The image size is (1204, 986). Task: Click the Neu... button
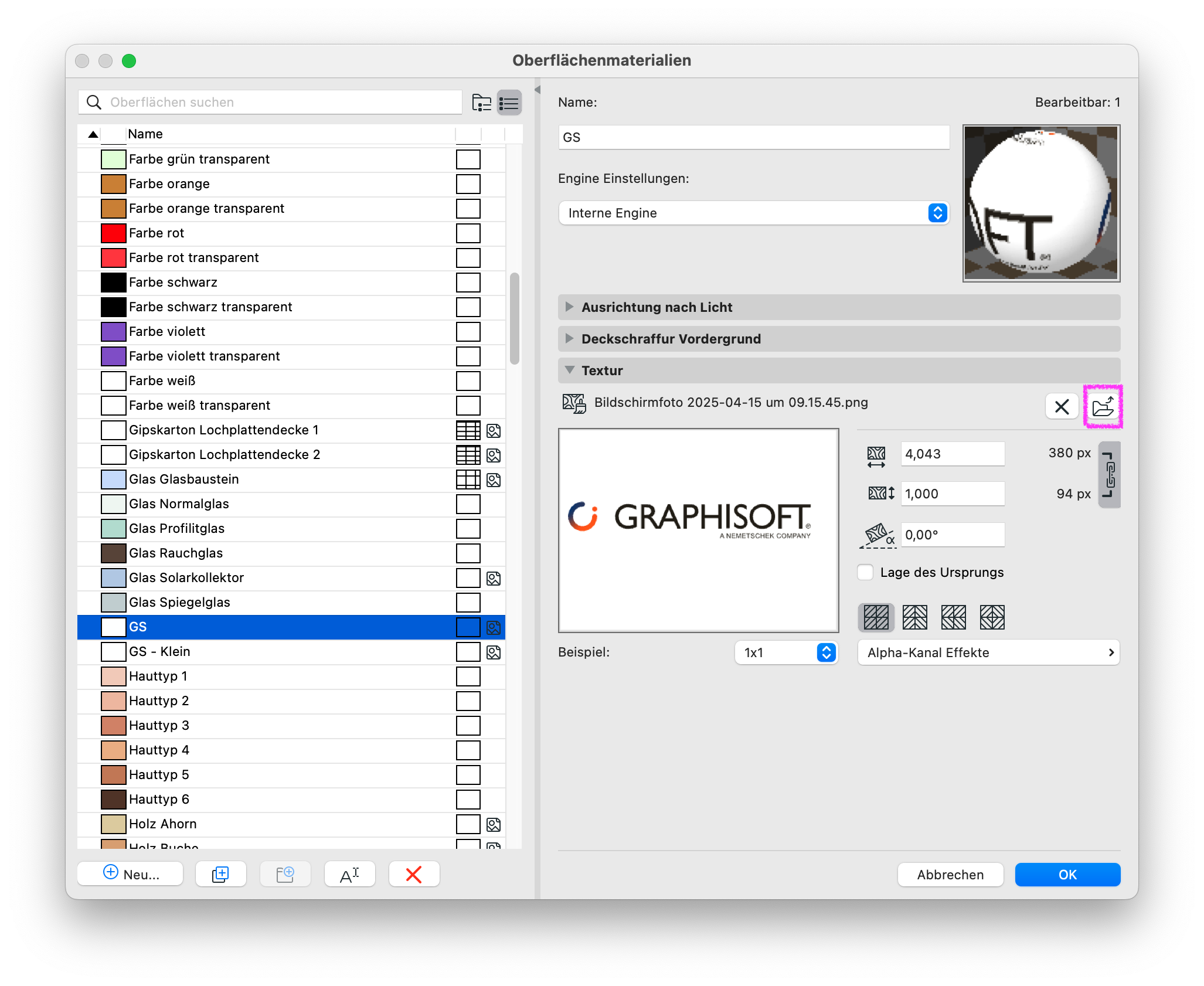click(130, 874)
